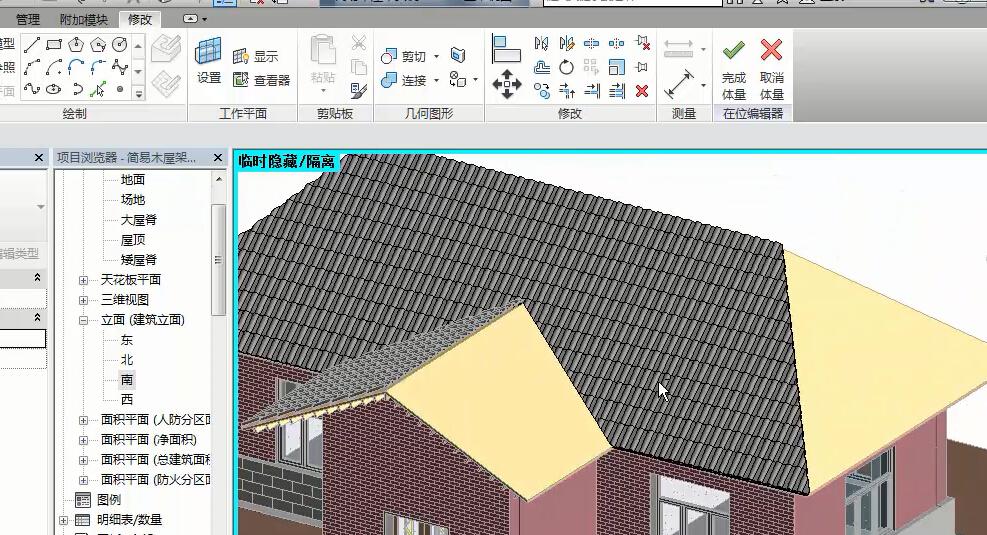Image resolution: width=987 pixels, height=535 pixels.
Task: Select Trim/Extend Multiple Elements tool
Action: (616, 91)
